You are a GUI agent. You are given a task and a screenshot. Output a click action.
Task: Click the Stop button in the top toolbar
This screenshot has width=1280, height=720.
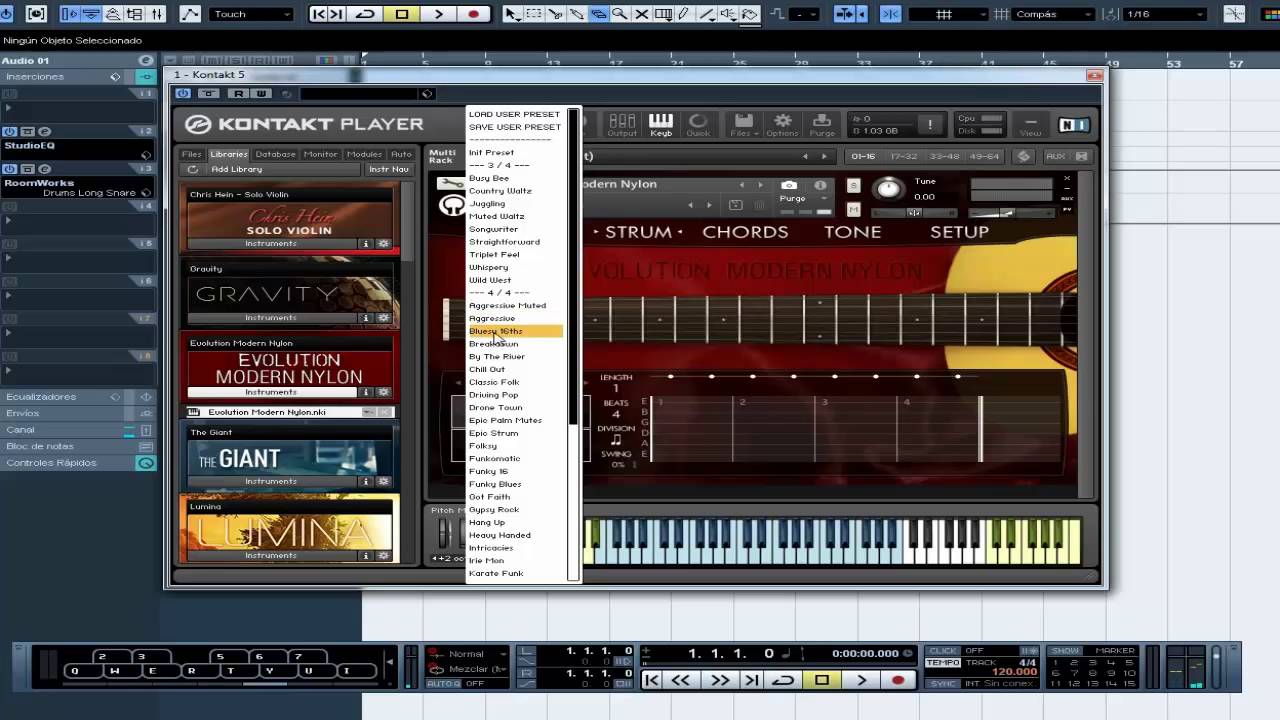402,14
